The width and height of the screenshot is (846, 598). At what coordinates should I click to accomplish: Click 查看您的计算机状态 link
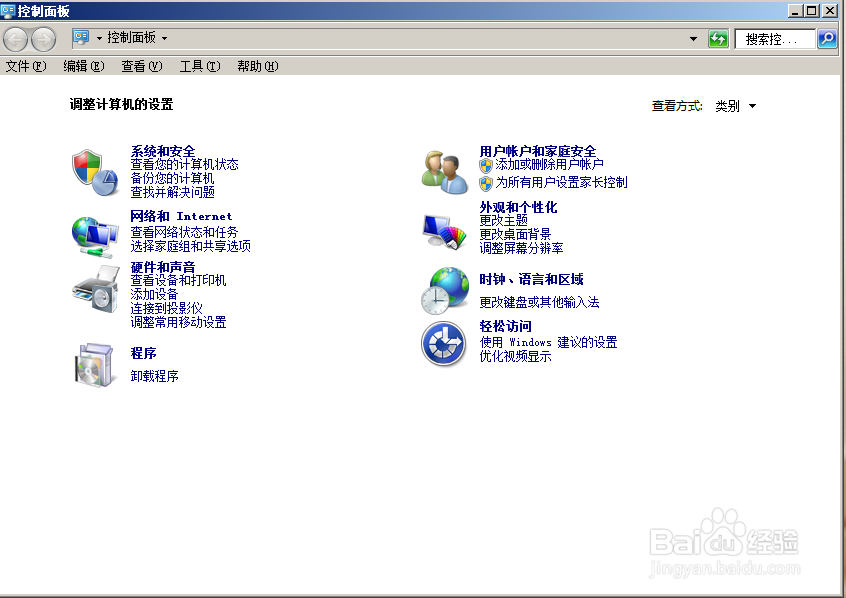185,165
